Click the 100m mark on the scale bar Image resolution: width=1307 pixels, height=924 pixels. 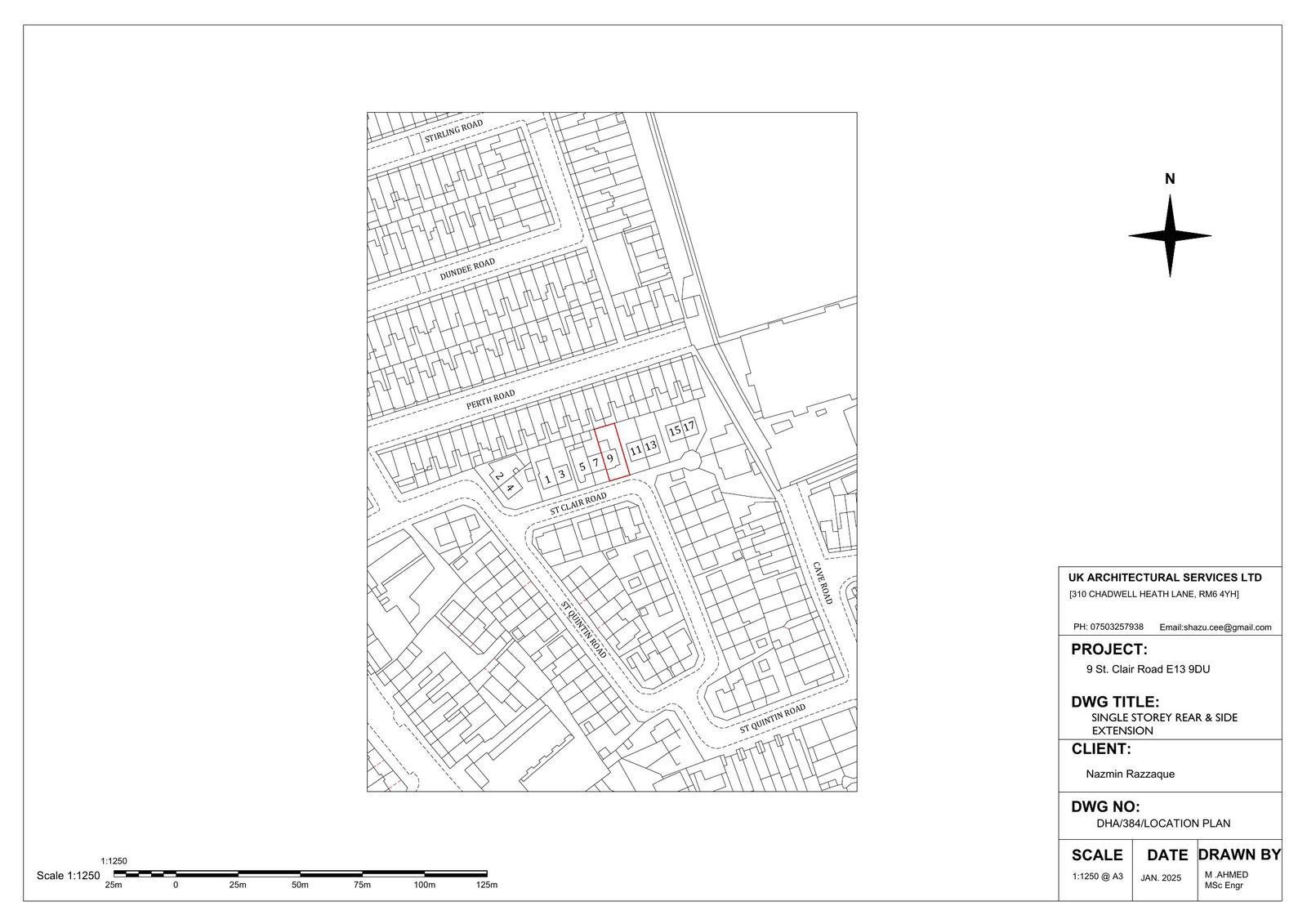pyautogui.click(x=424, y=885)
